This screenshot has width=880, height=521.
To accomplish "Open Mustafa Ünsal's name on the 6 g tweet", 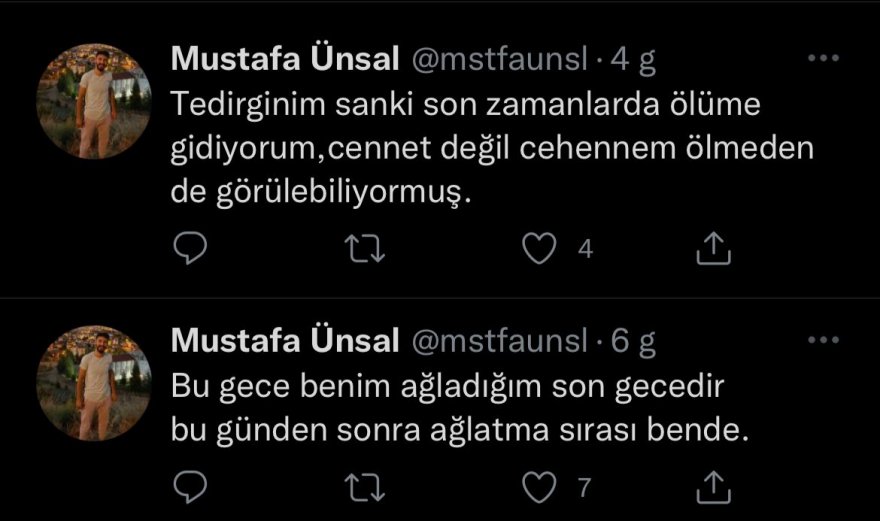I will pyautogui.click(x=286, y=341).
